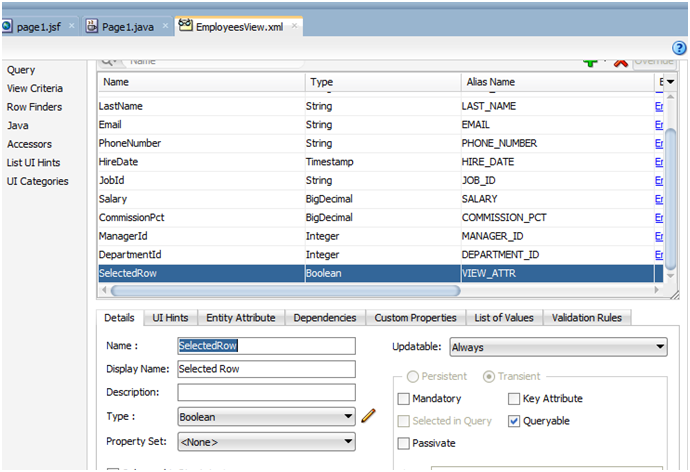
Task: Enable the Passivate checkbox
Action: tap(403, 443)
